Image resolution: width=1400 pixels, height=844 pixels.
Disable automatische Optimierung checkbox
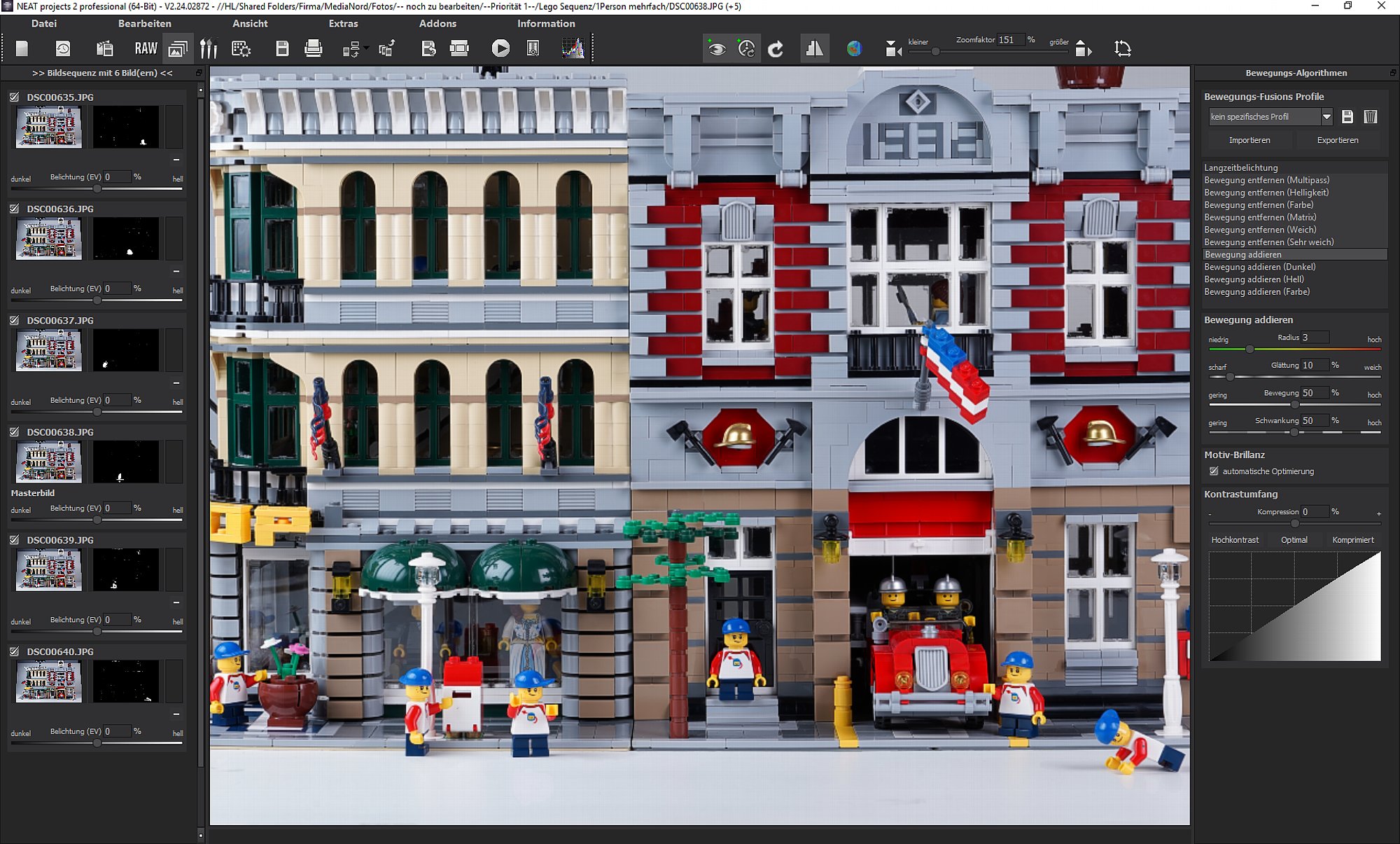coord(1214,471)
